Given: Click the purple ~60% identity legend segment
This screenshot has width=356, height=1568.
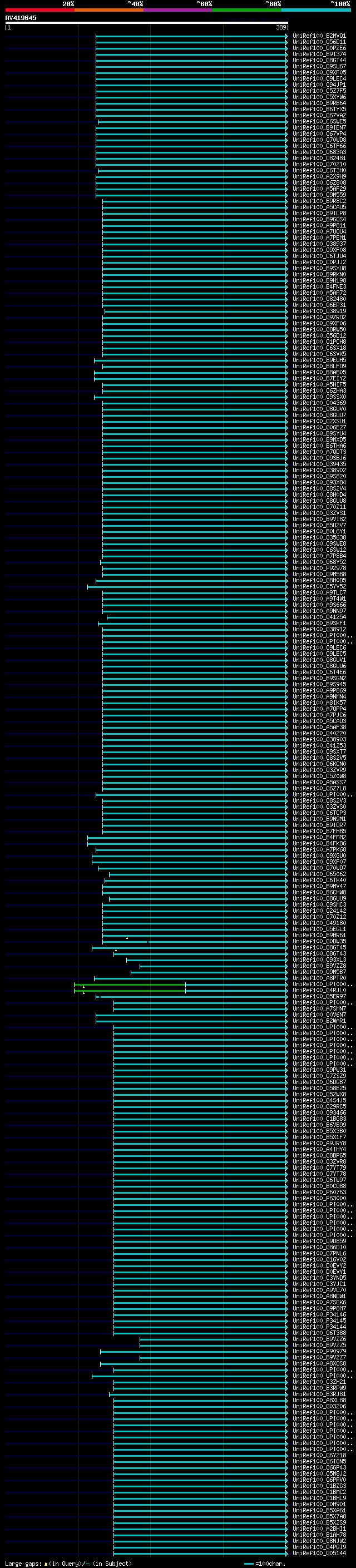Looking at the screenshot, I should 177,10.
